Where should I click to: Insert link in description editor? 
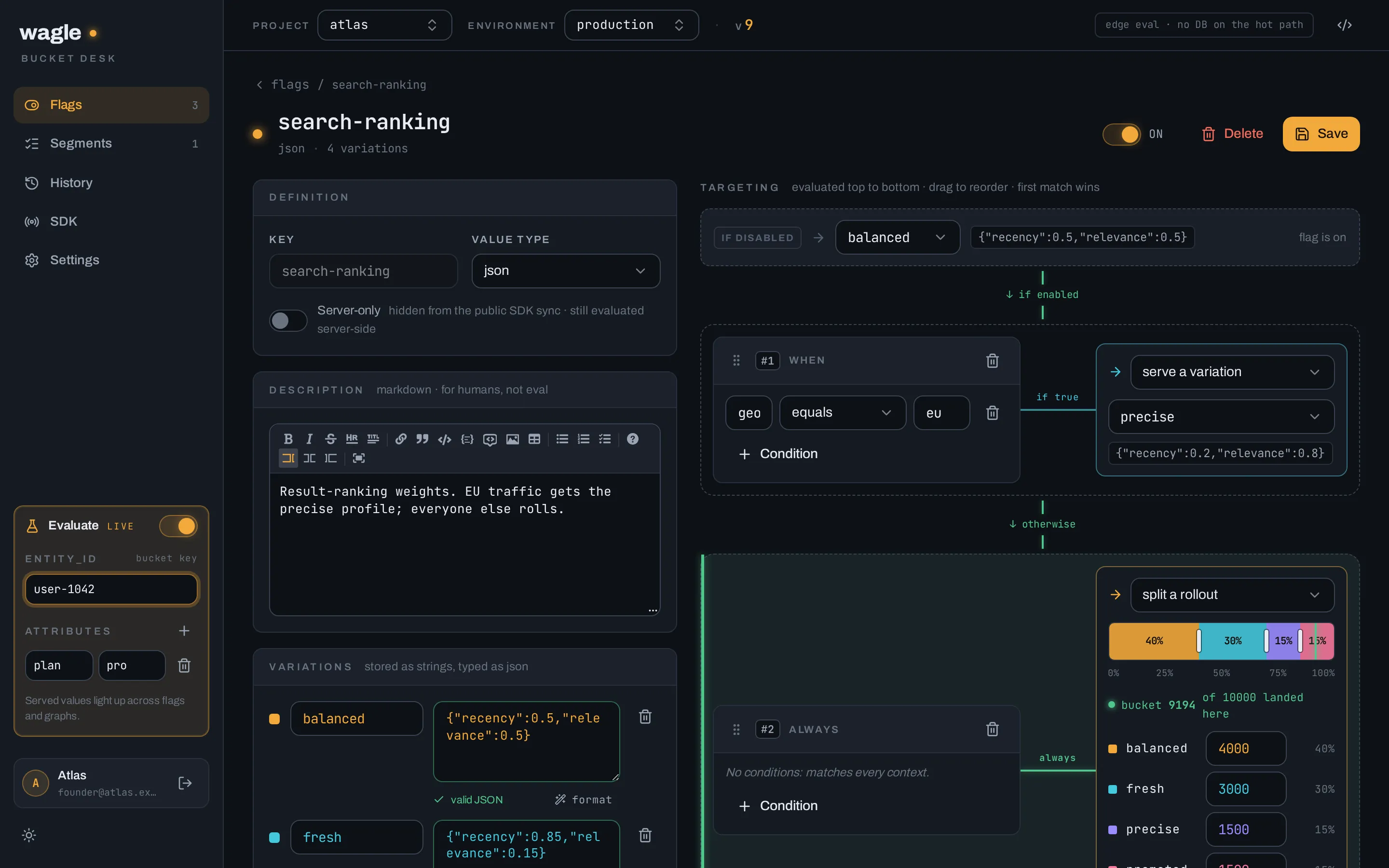[401, 439]
